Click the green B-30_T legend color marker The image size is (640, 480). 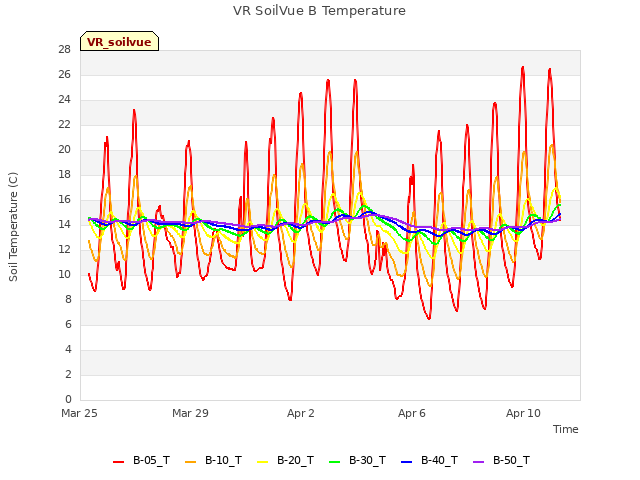[x=334, y=462]
